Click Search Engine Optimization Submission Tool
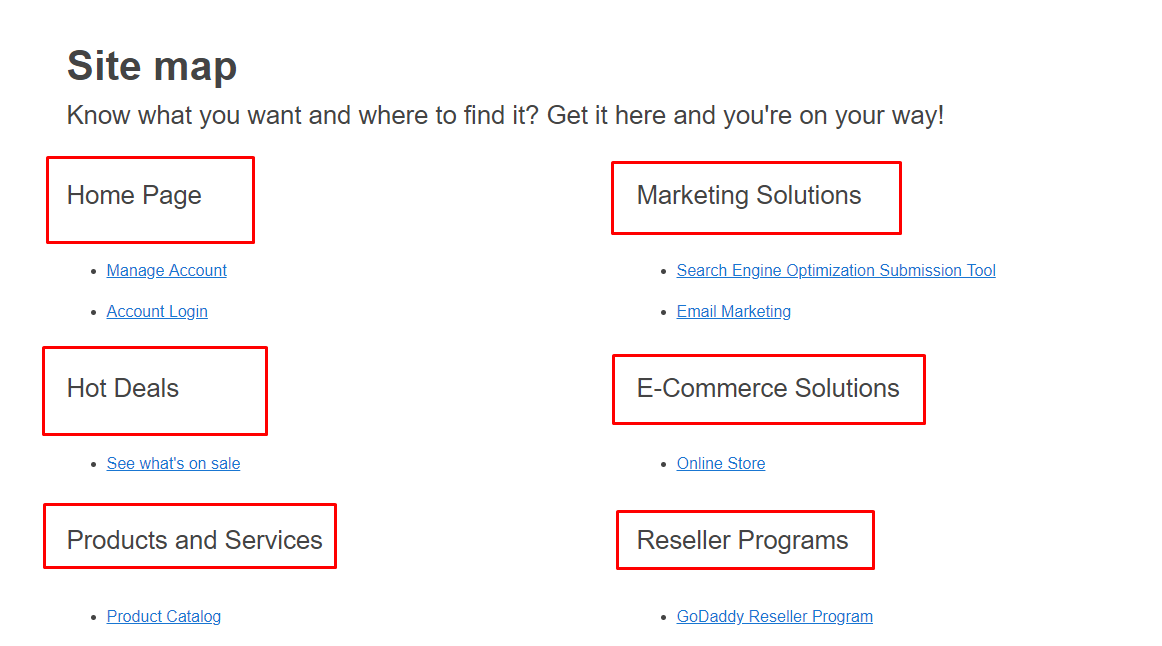This screenshot has height=646, width=1162. (836, 270)
